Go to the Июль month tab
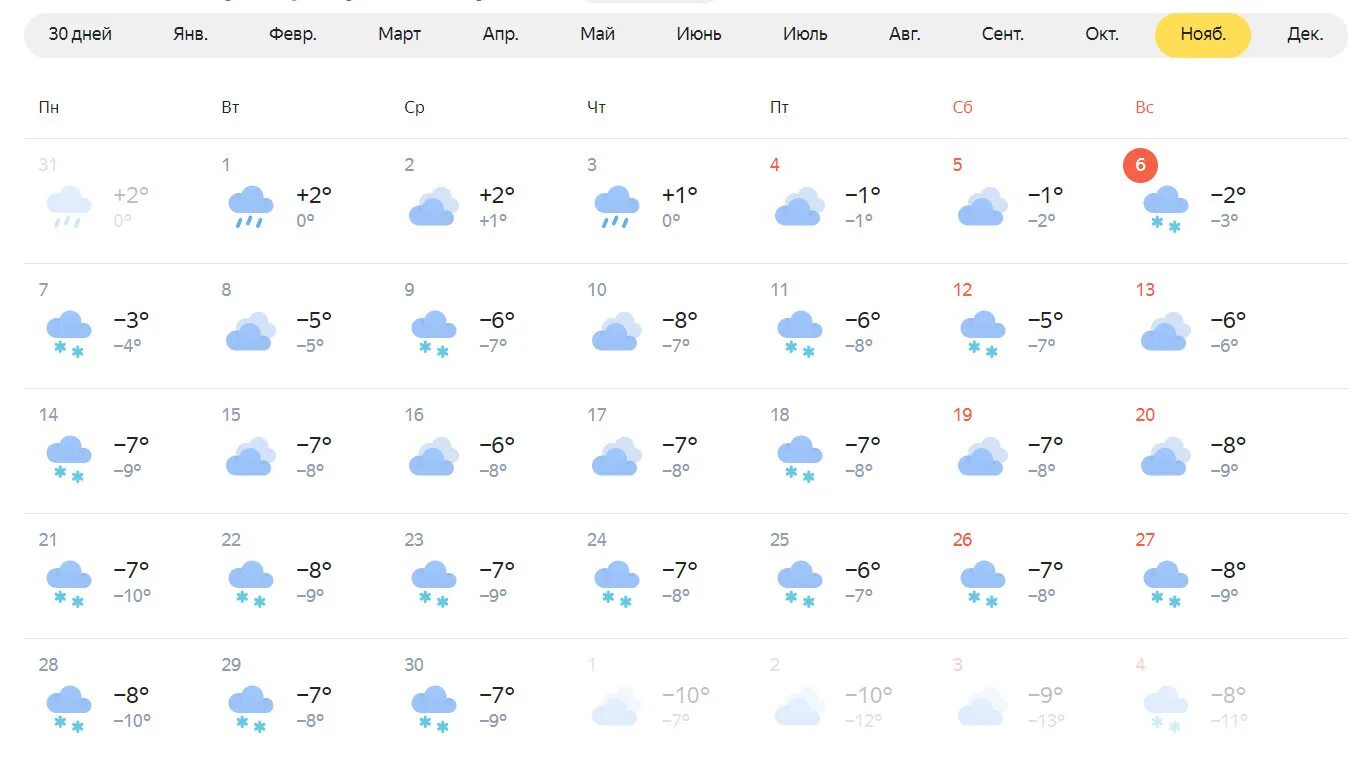Screen dimensions: 1352x780 click(805, 34)
